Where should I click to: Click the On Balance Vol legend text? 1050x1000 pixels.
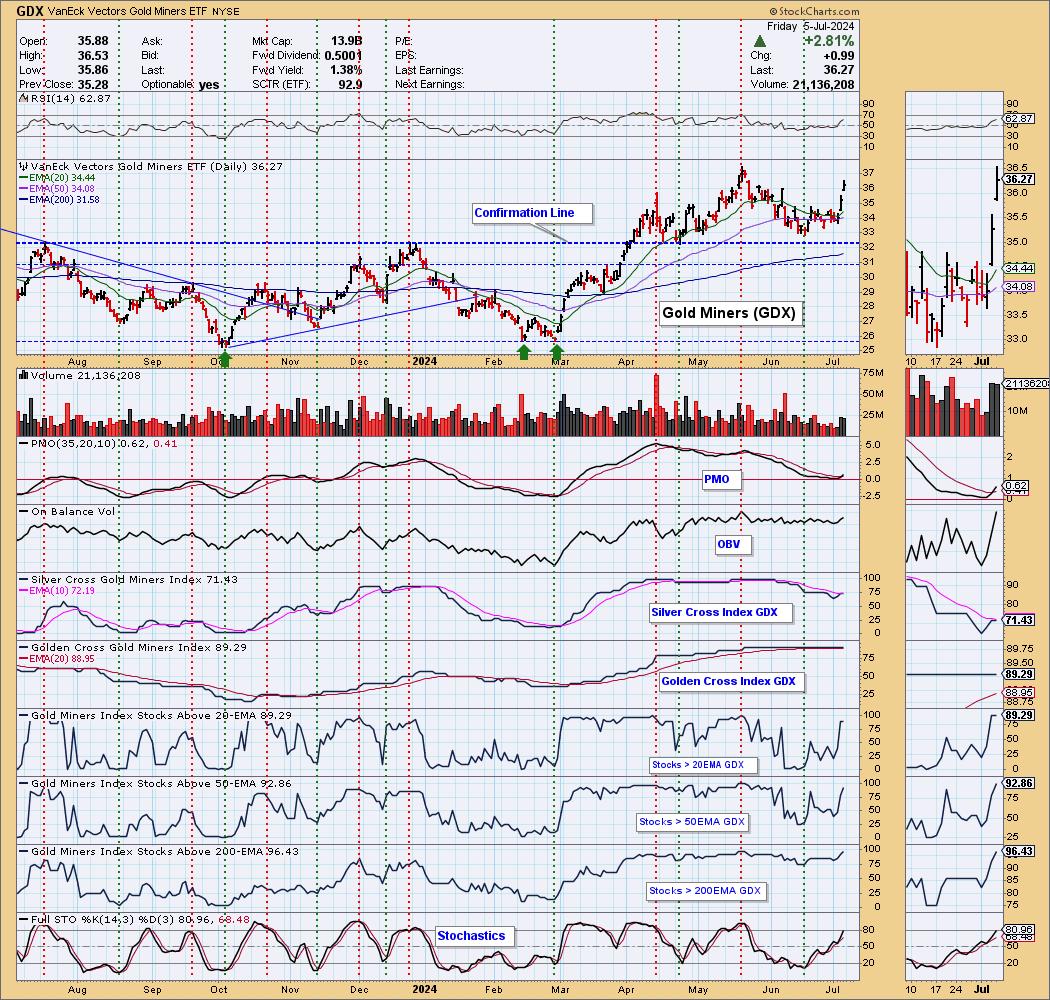click(x=73, y=512)
